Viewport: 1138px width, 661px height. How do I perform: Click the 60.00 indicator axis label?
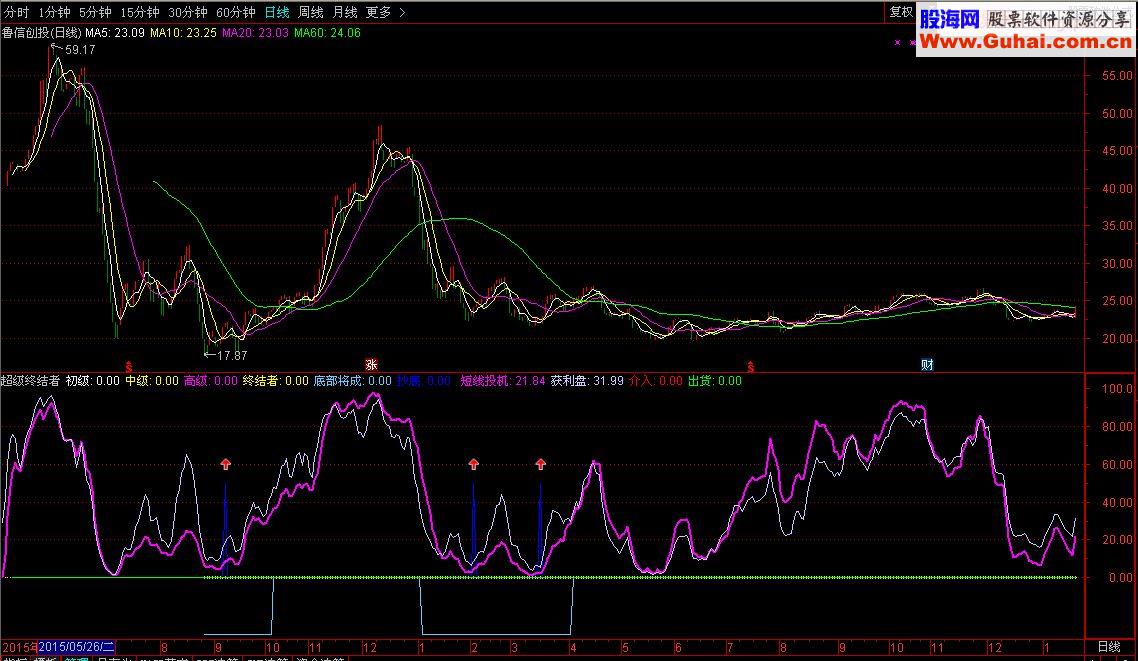(x=1117, y=464)
